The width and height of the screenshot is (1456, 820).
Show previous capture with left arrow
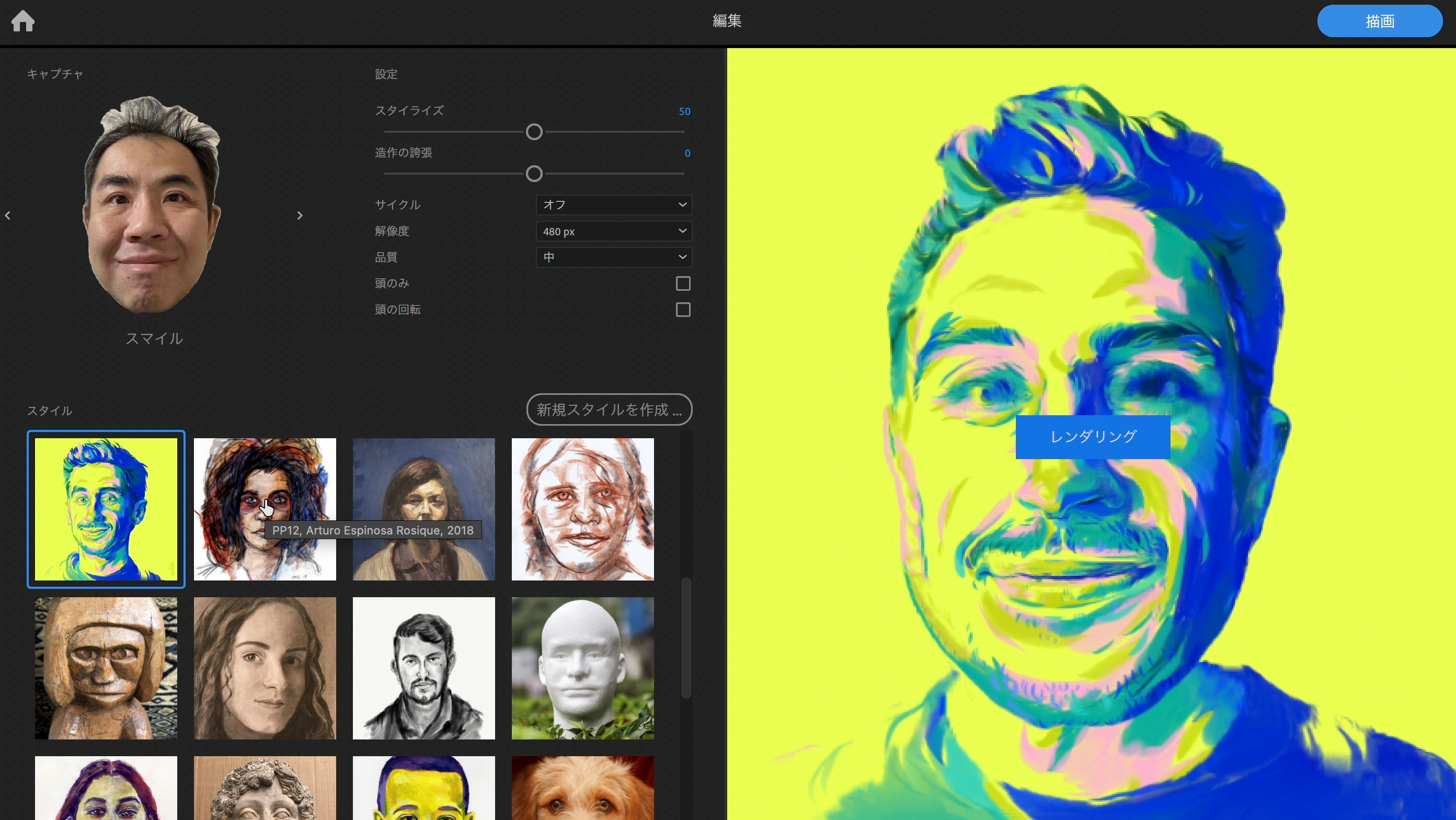coord(8,215)
